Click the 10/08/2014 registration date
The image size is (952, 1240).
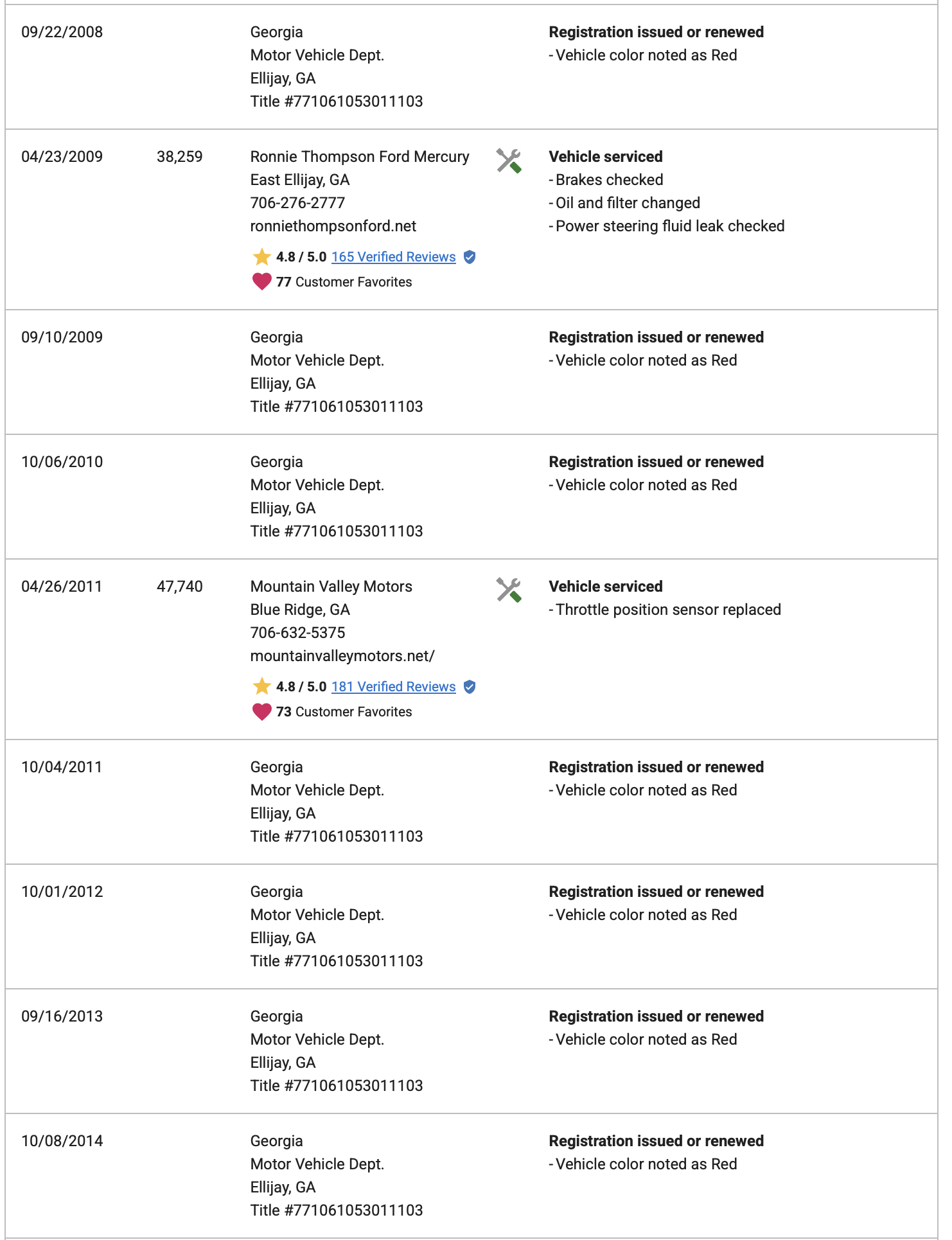[x=62, y=1141]
